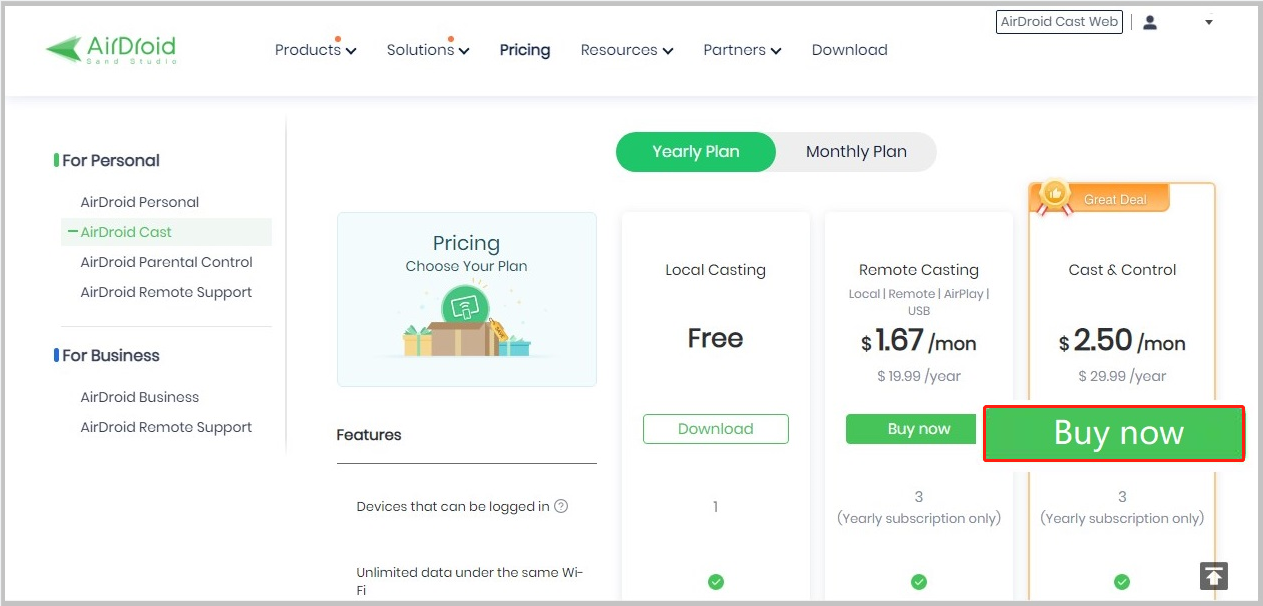This screenshot has height=606, width=1263.
Task: Select AirDroid Business in the sidebar
Action: click(x=140, y=397)
